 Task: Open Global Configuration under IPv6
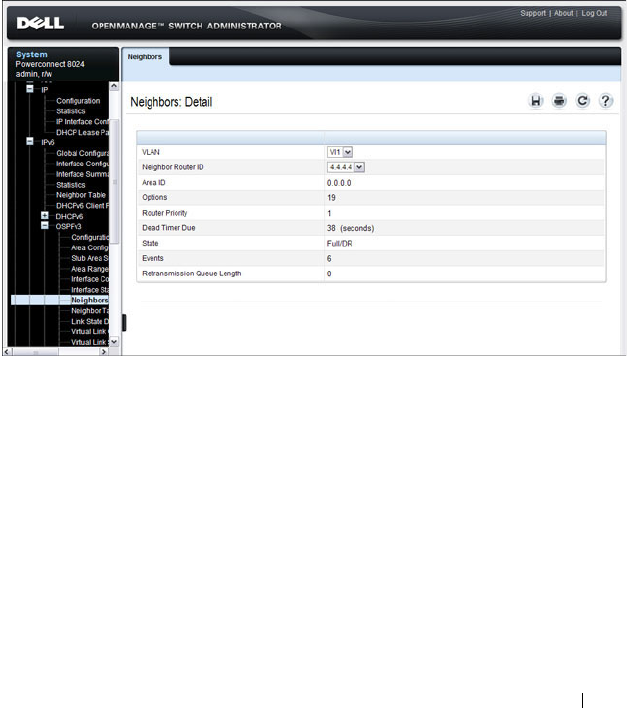click(x=82, y=153)
